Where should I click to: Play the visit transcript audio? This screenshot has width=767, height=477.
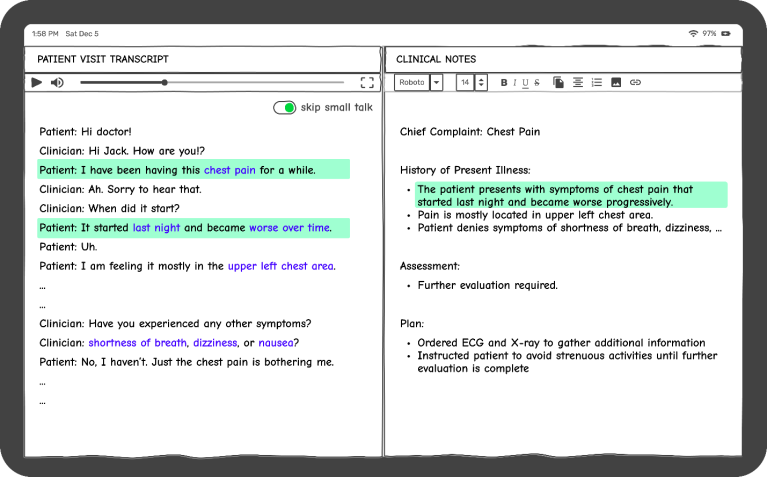pyautogui.click(x=37, y=83)
